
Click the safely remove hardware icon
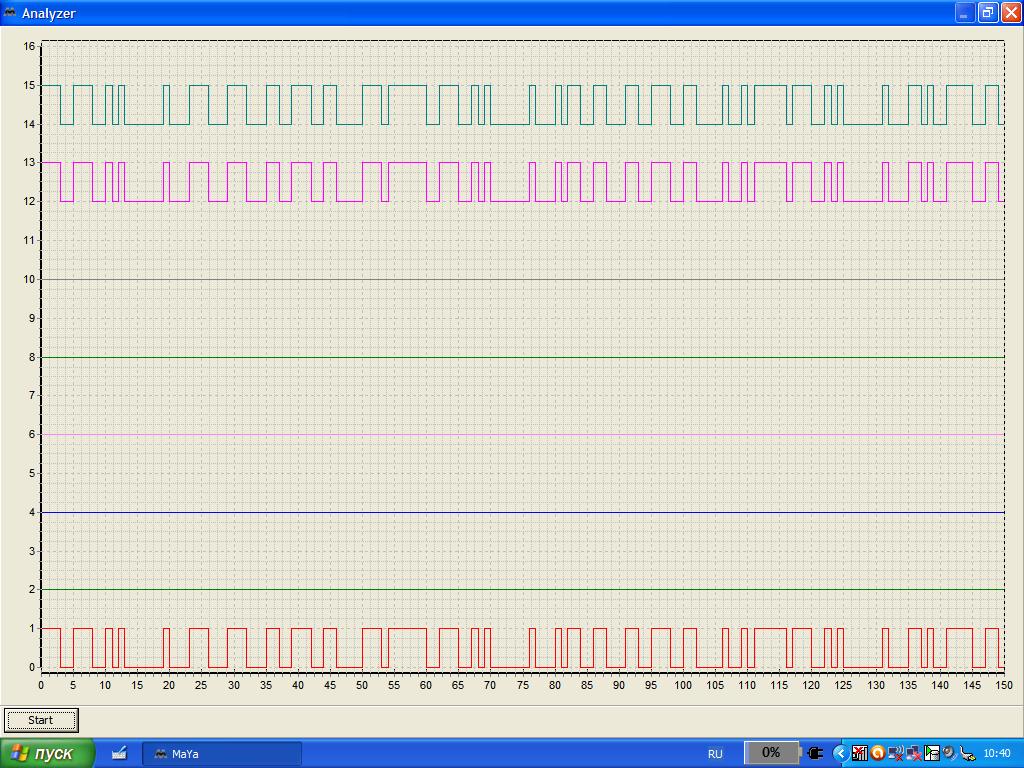[x=967, y=754]
